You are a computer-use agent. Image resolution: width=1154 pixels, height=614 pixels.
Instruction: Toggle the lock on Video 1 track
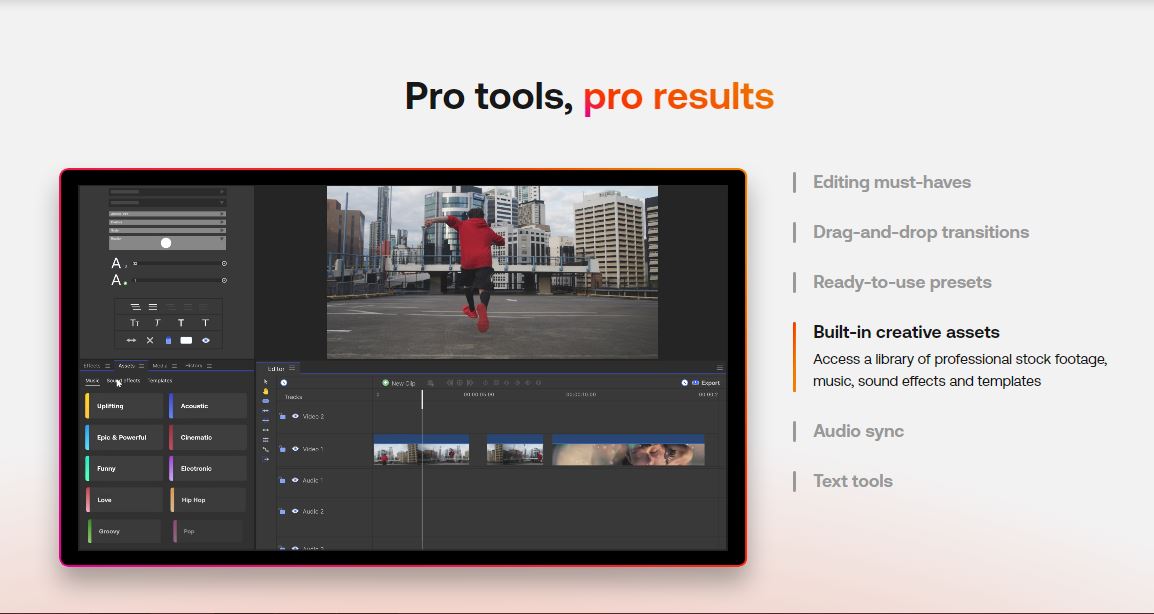click(x=283, y=448)
